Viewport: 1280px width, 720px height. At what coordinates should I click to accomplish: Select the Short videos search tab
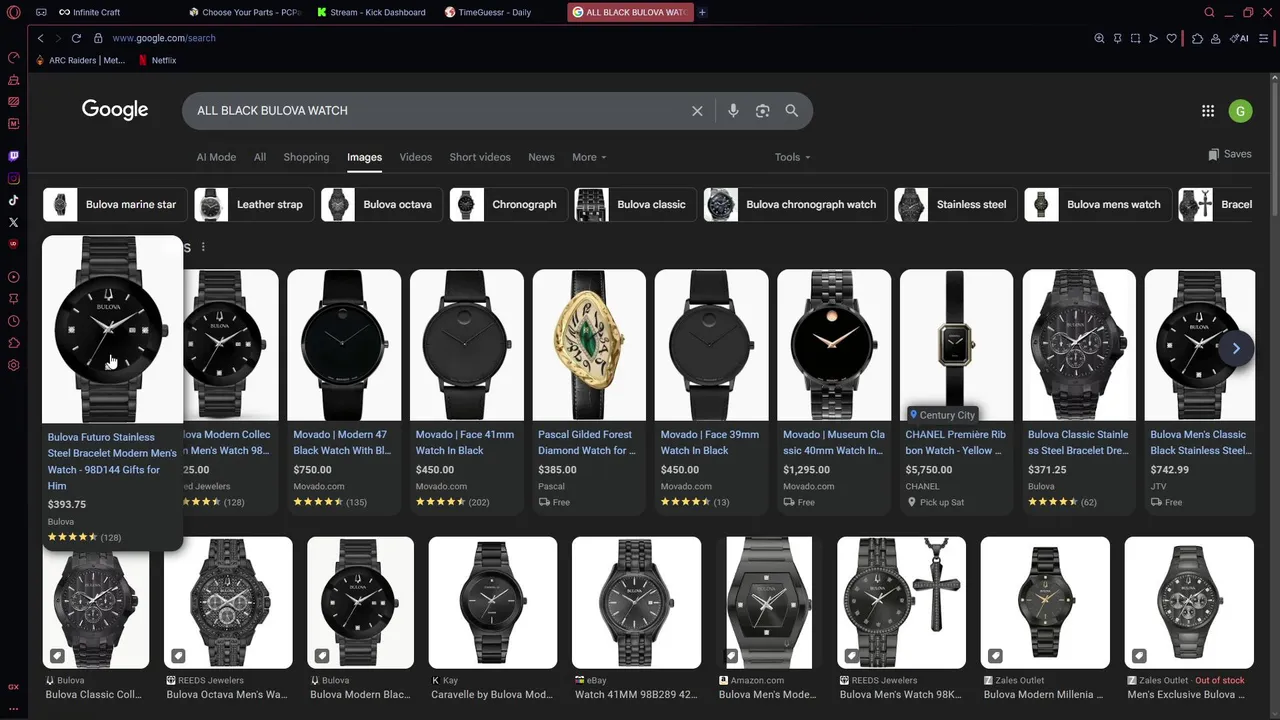(480, 157)
